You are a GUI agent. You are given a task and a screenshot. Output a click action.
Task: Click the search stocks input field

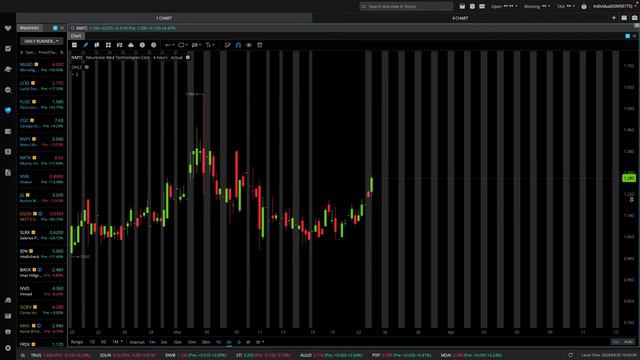coord(406,7)
